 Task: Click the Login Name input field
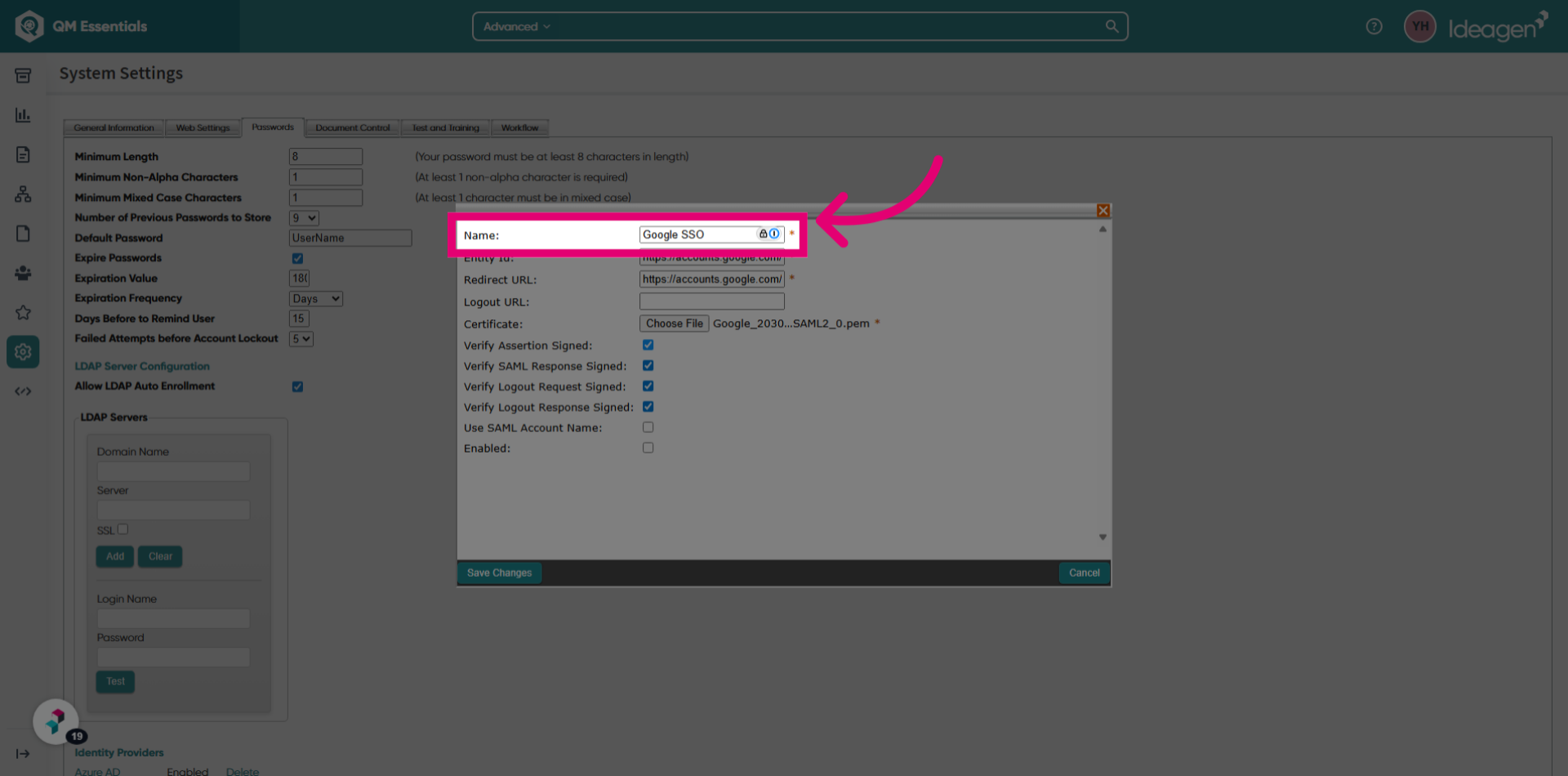coord(173,619)
